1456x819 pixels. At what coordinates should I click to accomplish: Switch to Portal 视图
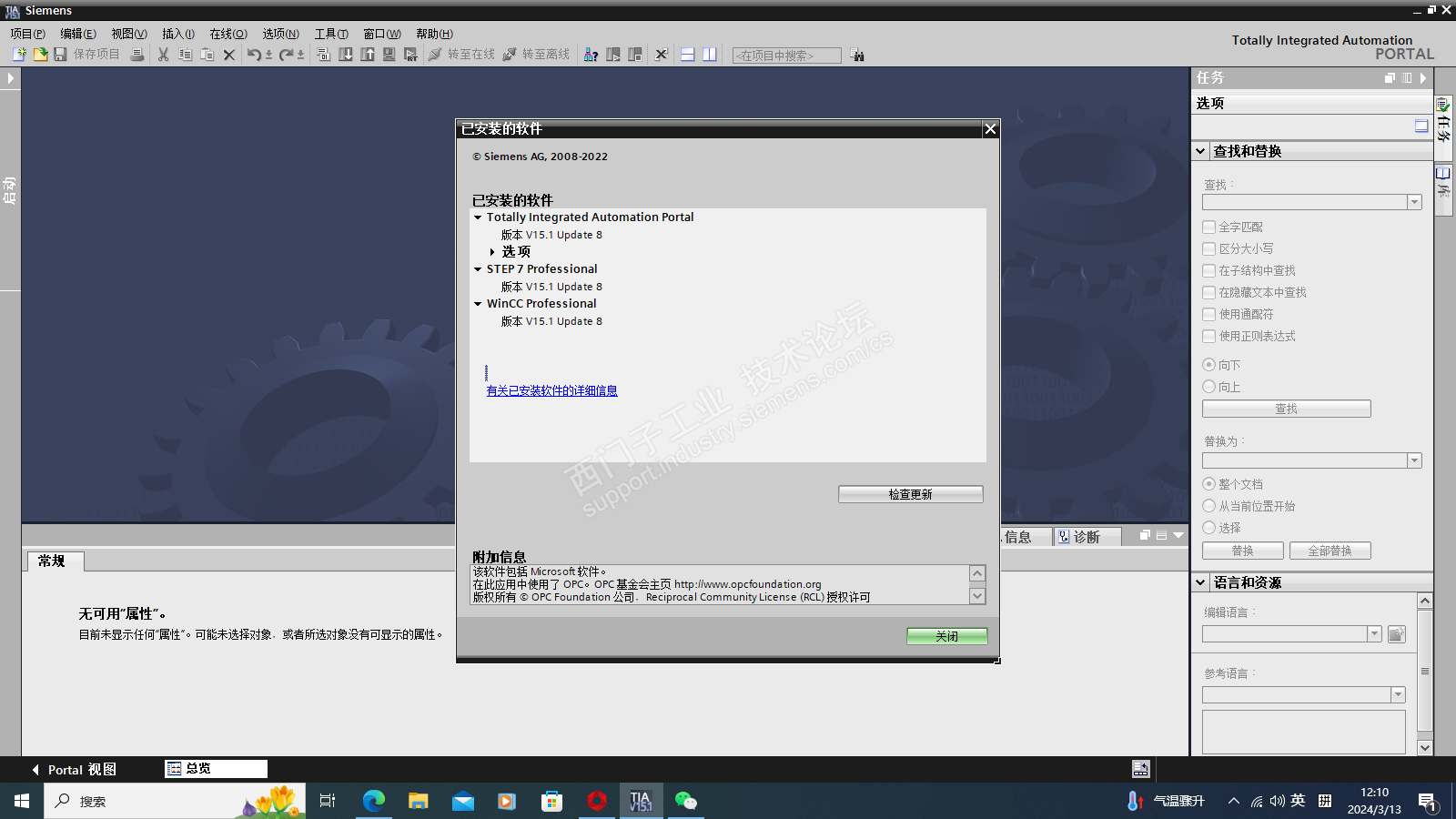tap(75, 770)
